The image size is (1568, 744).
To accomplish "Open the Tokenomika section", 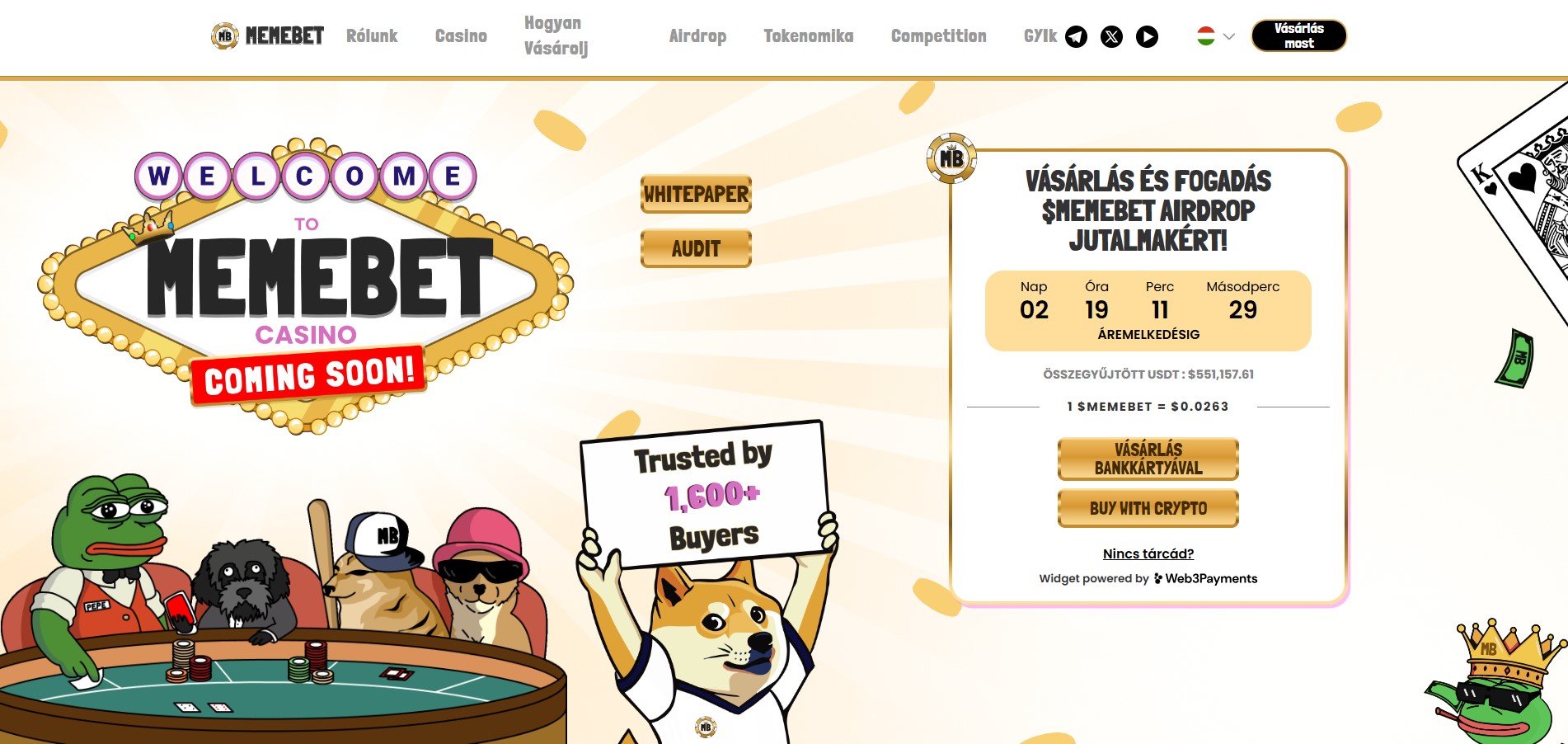I will 808,35.
